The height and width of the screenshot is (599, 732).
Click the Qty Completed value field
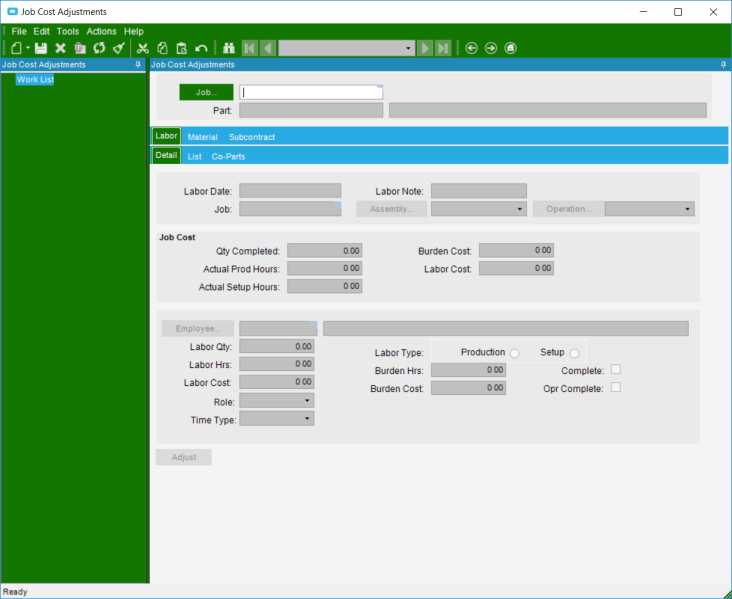324,251
